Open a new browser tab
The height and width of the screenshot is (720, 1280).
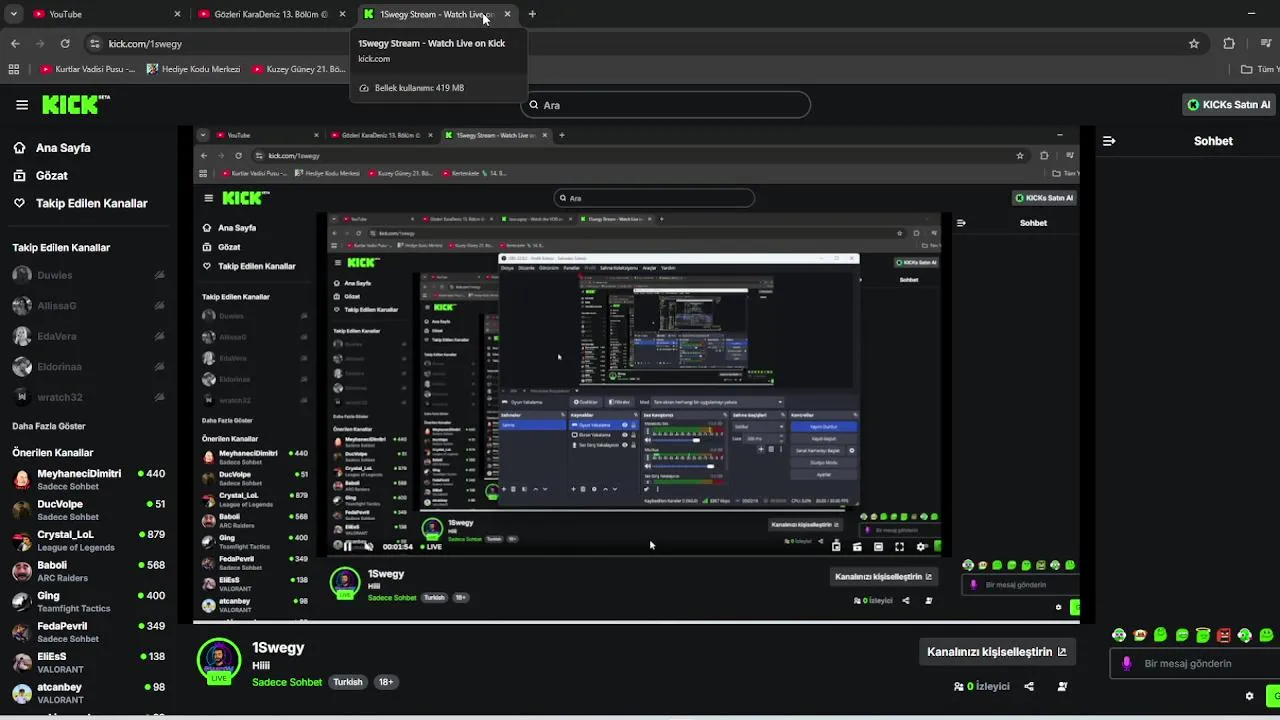[532, 14]
